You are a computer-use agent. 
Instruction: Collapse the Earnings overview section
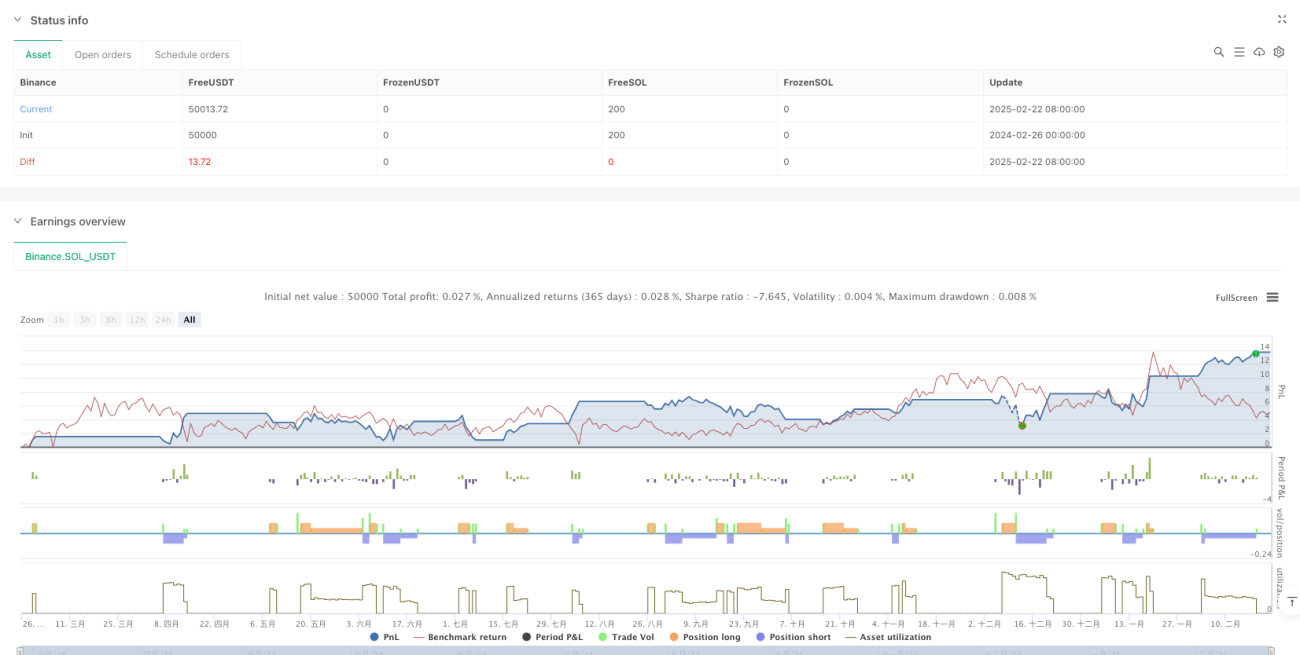pos(16,221)
